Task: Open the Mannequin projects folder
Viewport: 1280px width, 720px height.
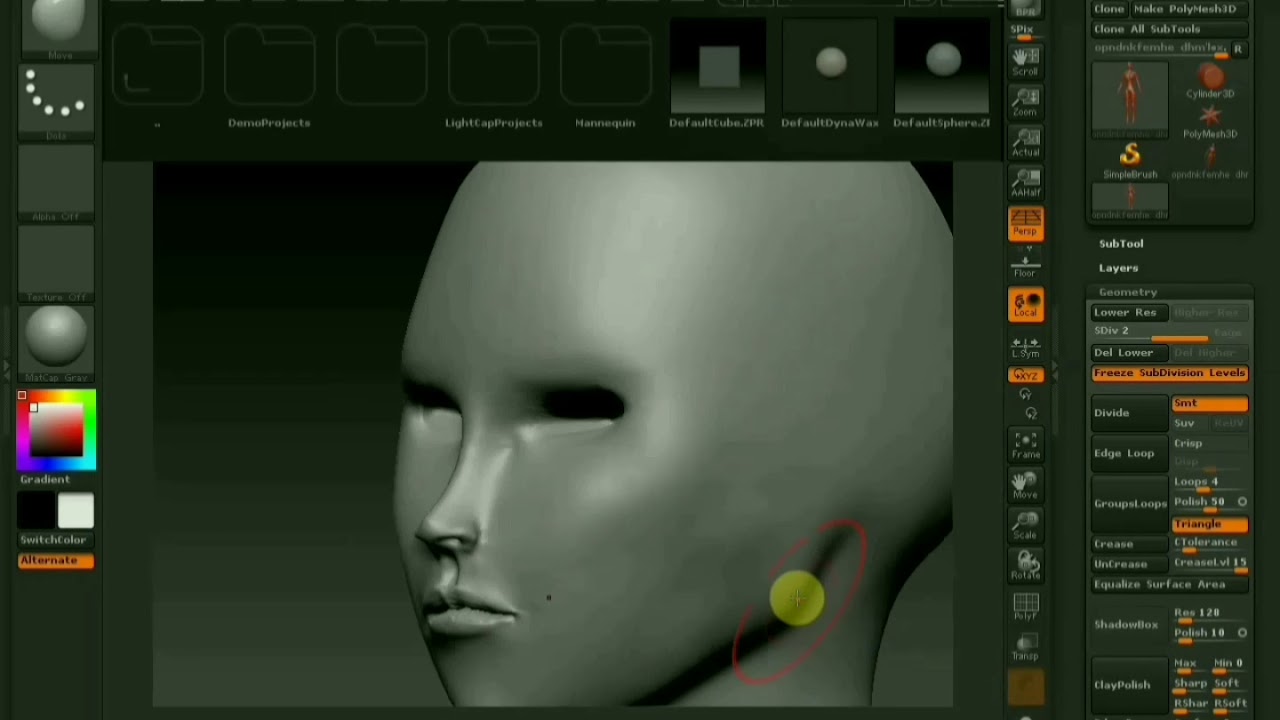Action: click(605, 82)
